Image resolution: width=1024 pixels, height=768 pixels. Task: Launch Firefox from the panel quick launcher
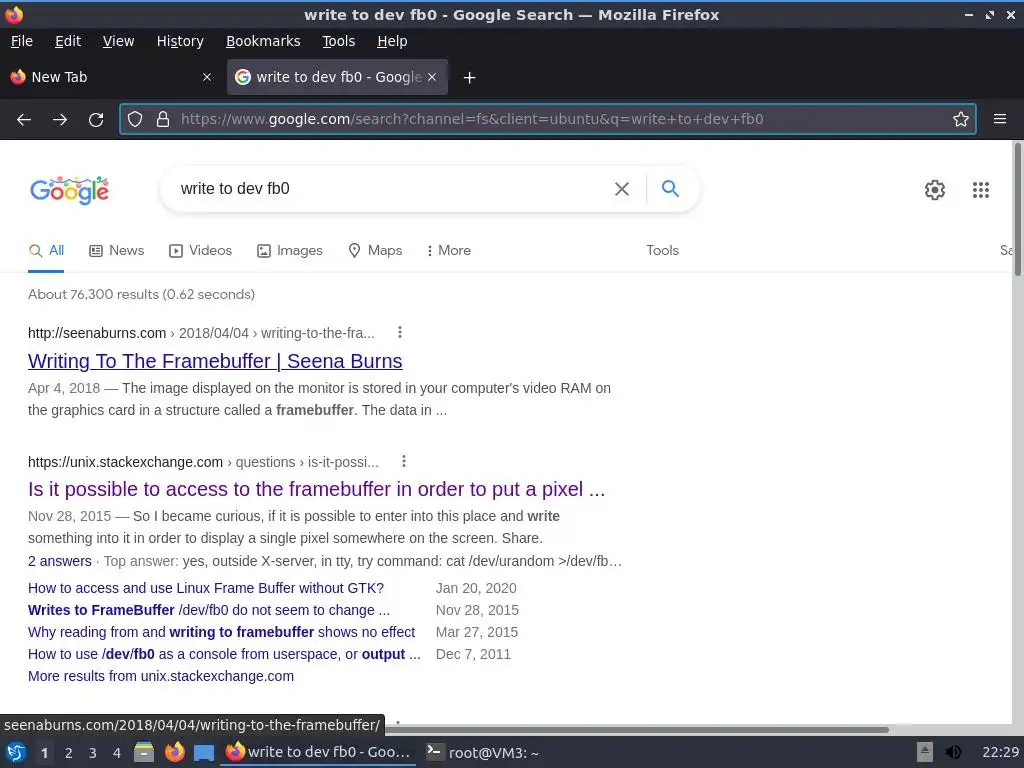[174, 752]
